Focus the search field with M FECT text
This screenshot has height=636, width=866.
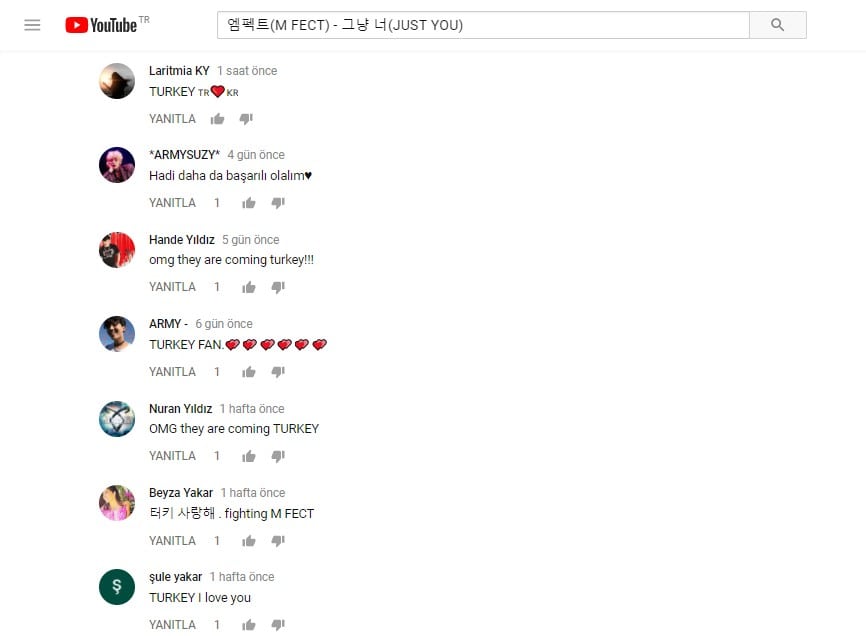coord(483,25)
